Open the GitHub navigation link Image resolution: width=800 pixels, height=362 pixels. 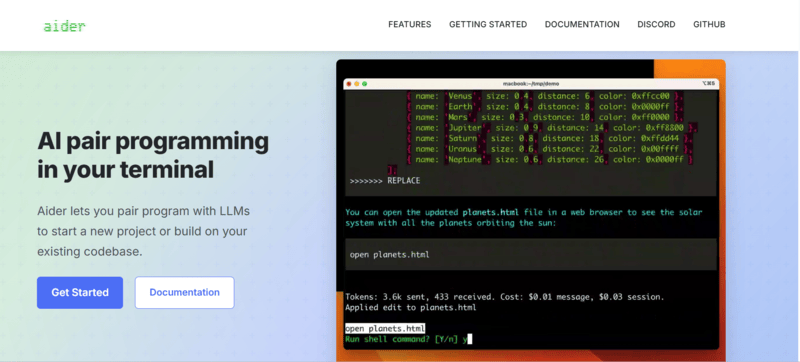[x=709, y=24]
